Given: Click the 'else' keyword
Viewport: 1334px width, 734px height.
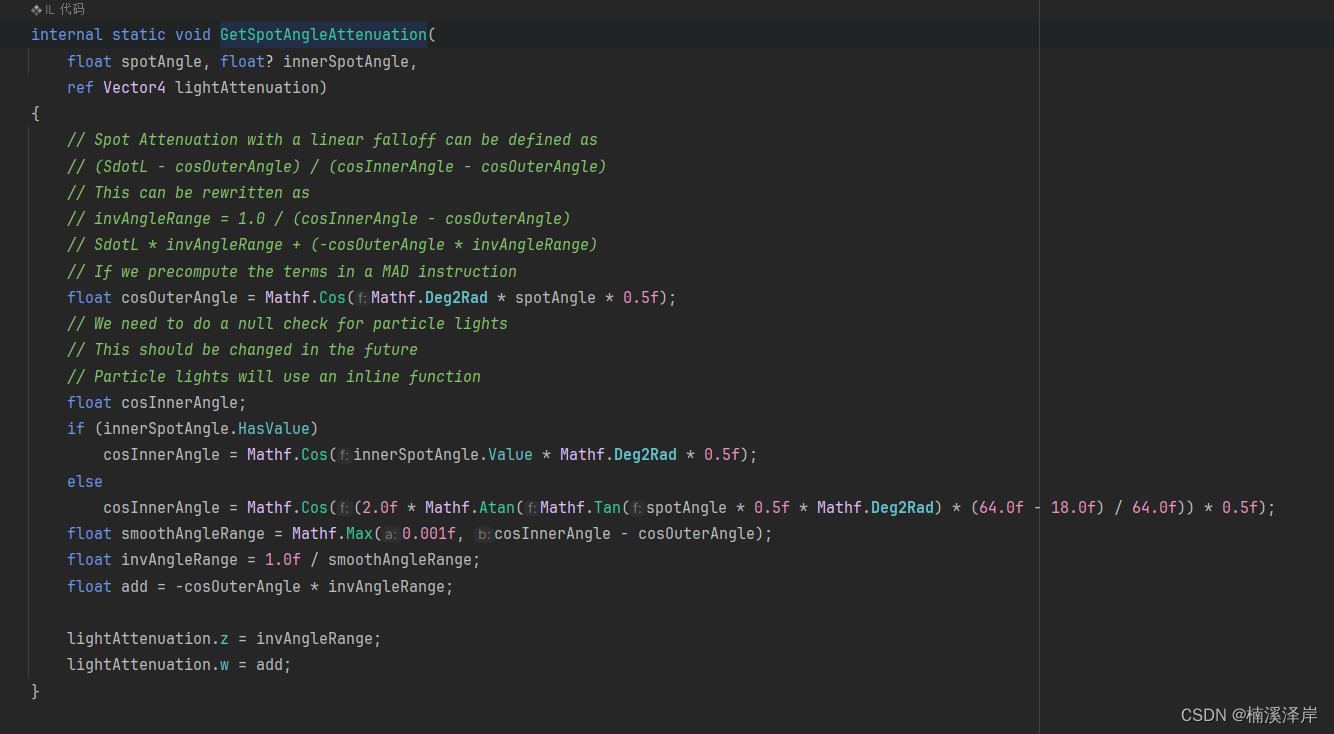Looking at the screenshot, I should [85, 482].
